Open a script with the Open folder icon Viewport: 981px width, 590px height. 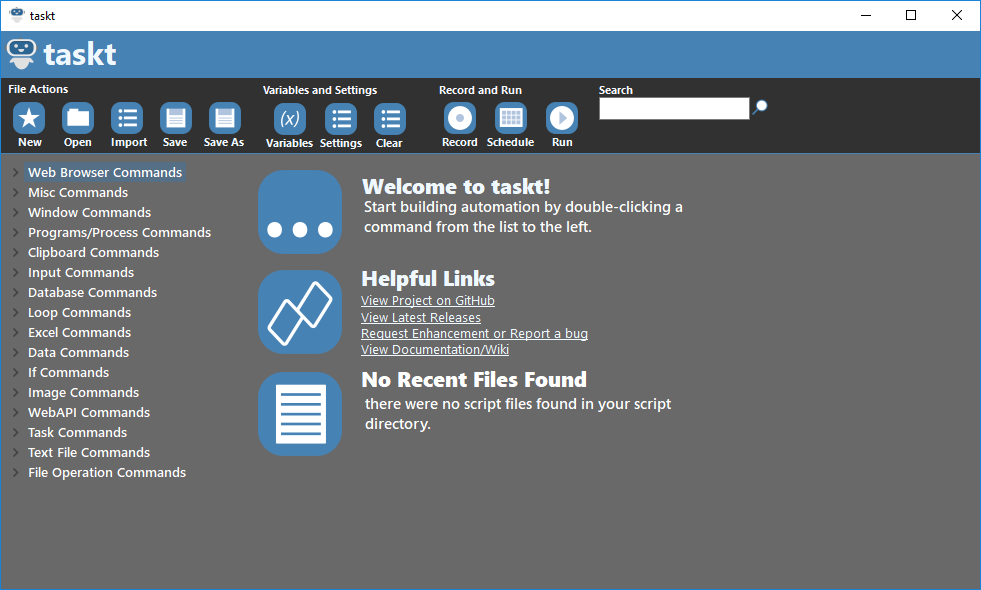click(x=78, y=118)
